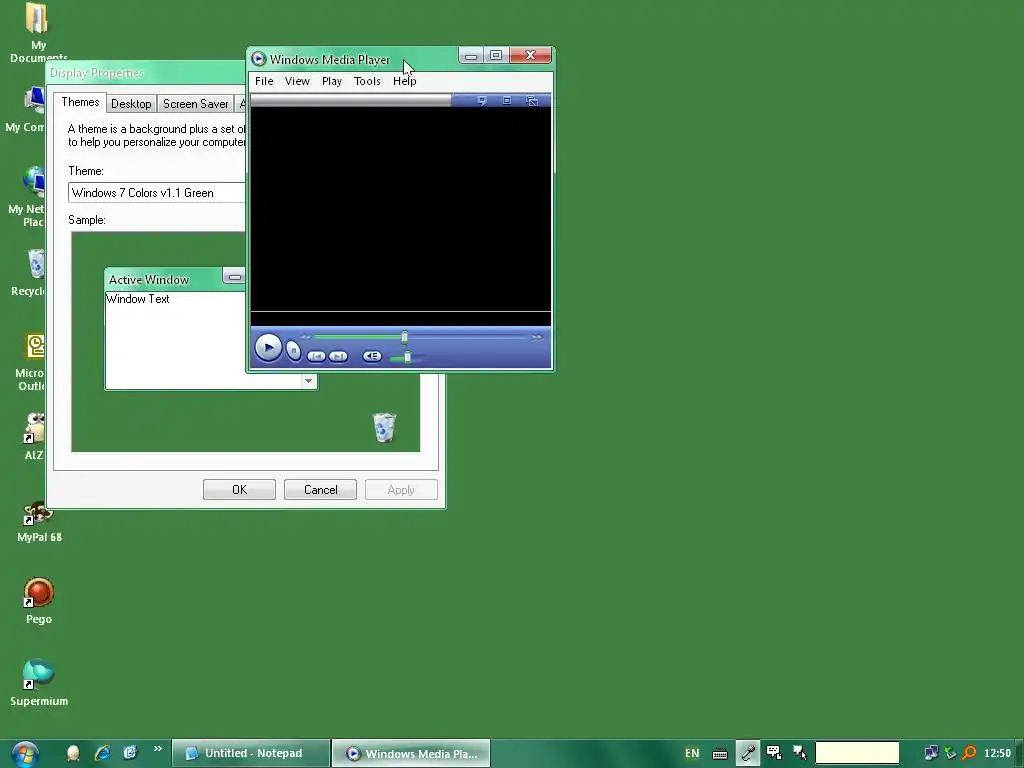This screenshot has height=768, width=1024.
Task: Select the Microsoft Outlook desktop icon
Action: point(30,362)
